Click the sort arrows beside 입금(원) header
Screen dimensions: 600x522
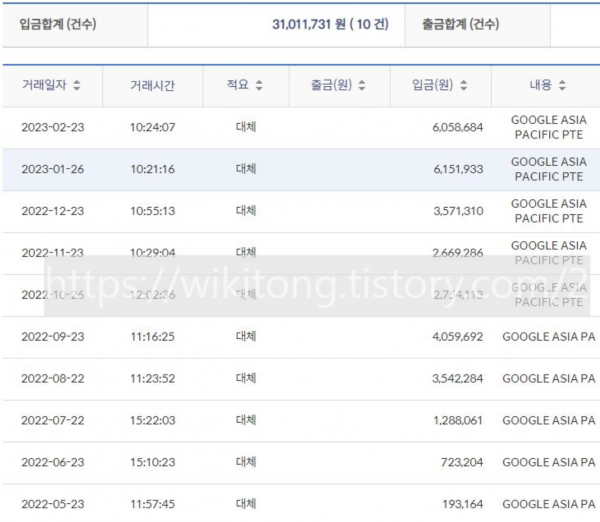click(462, 86)
